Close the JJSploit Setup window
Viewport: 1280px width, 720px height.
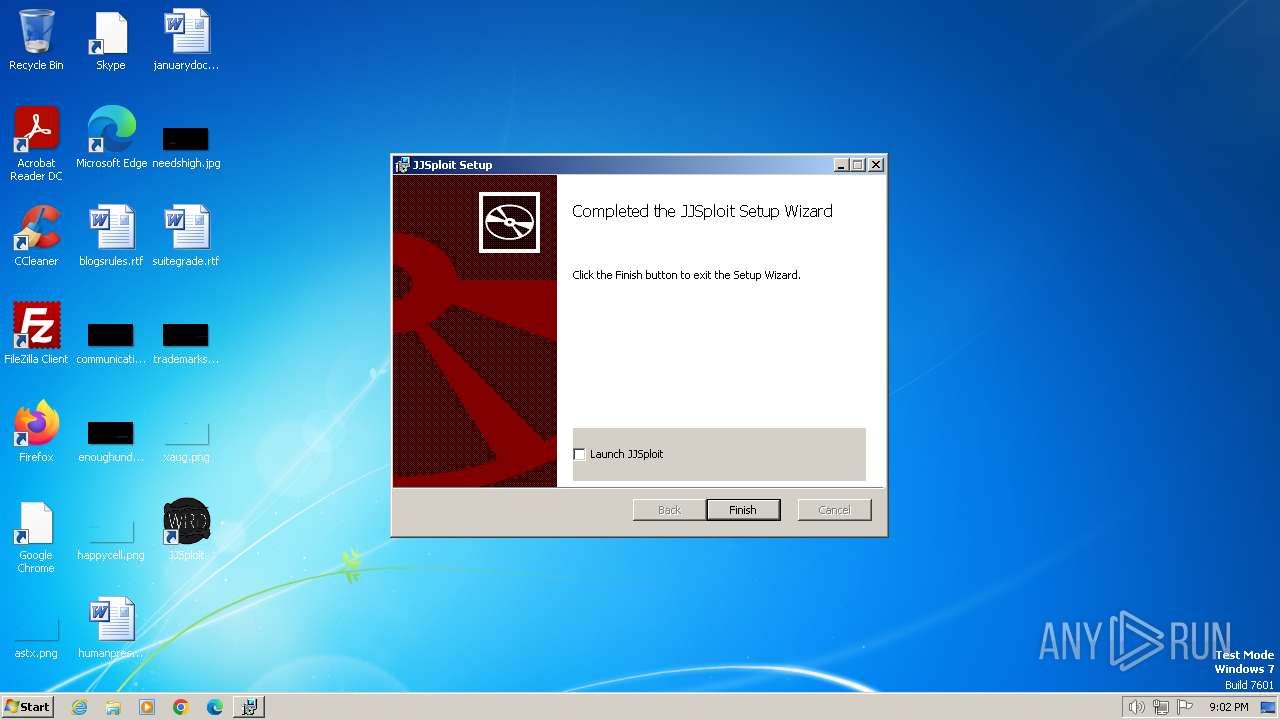(876, 165)
